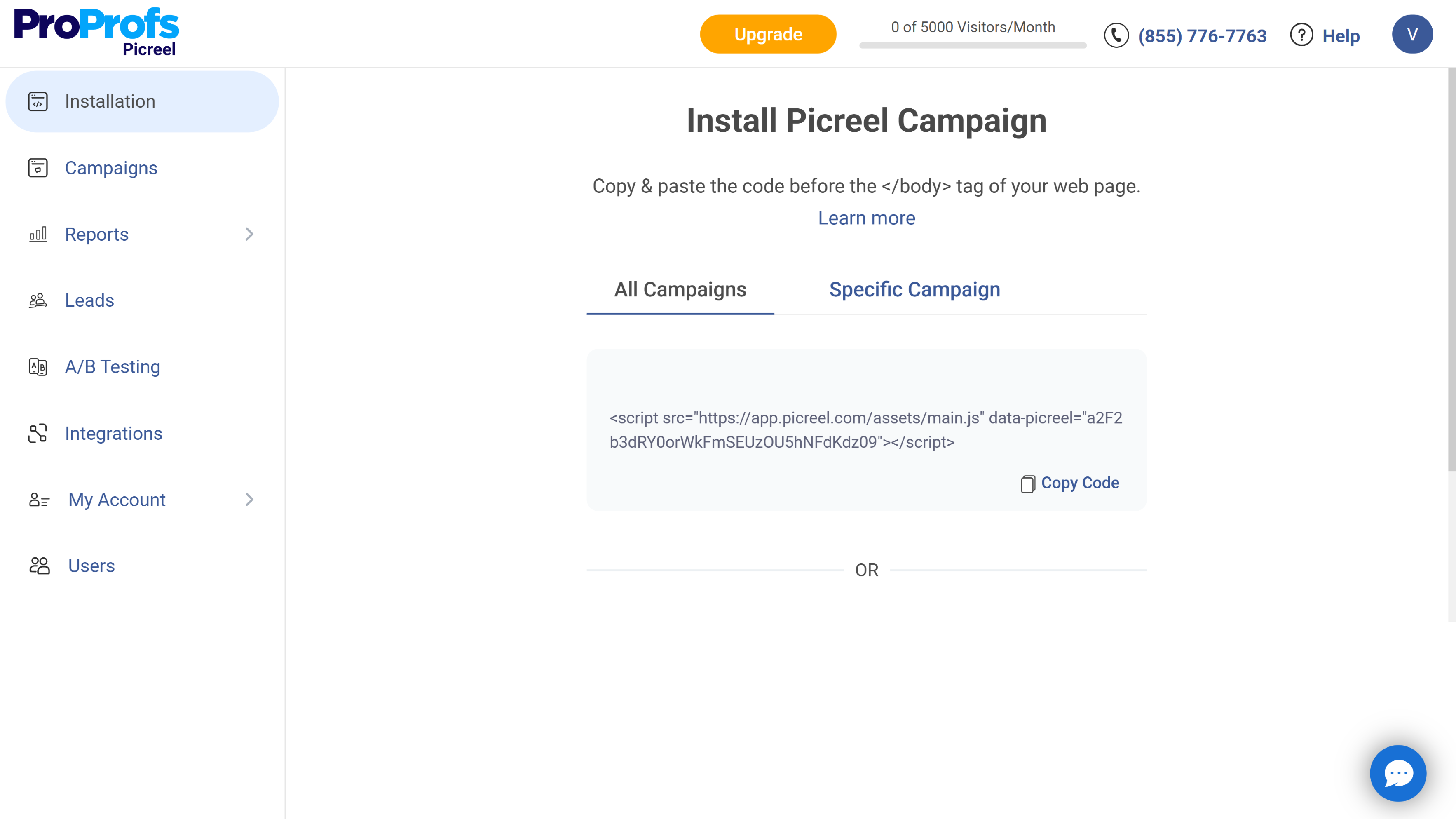Click the Leads people icon
Screen dimensions: 1456x819
(x=38, y=300)
